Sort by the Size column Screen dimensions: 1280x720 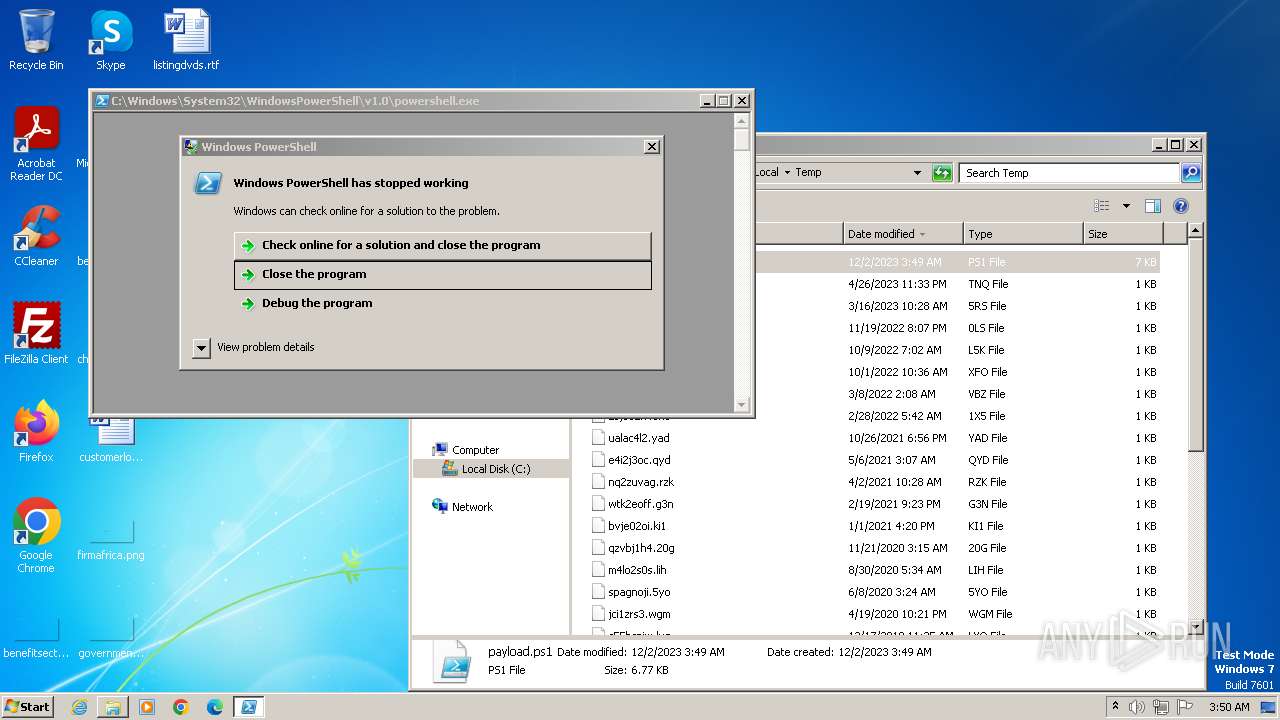pyautogui.click(x=1123, y=234)
